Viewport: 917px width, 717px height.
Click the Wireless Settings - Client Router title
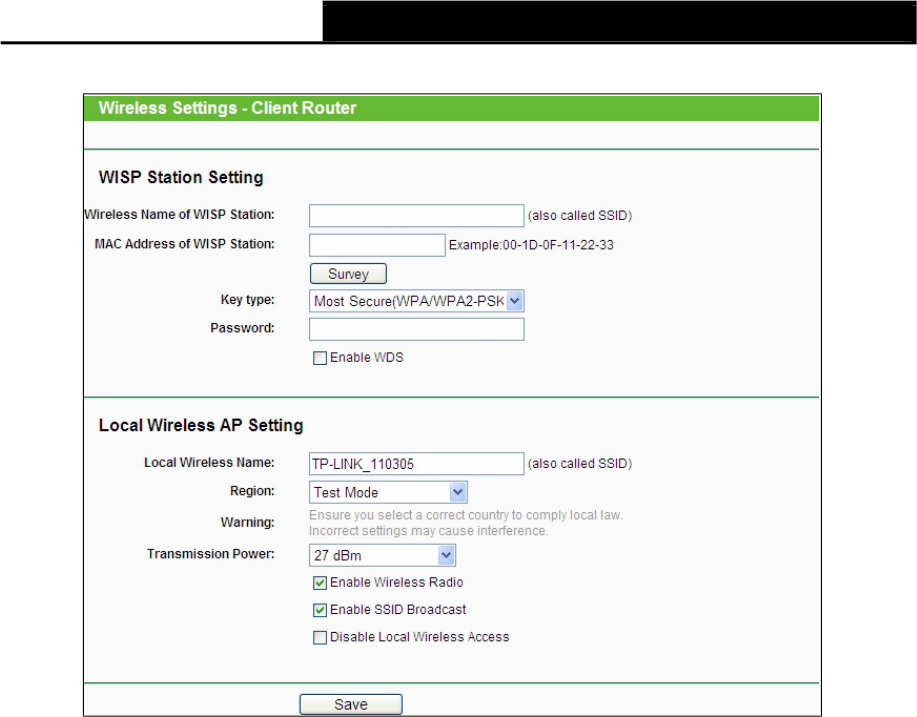click(227, 108)
